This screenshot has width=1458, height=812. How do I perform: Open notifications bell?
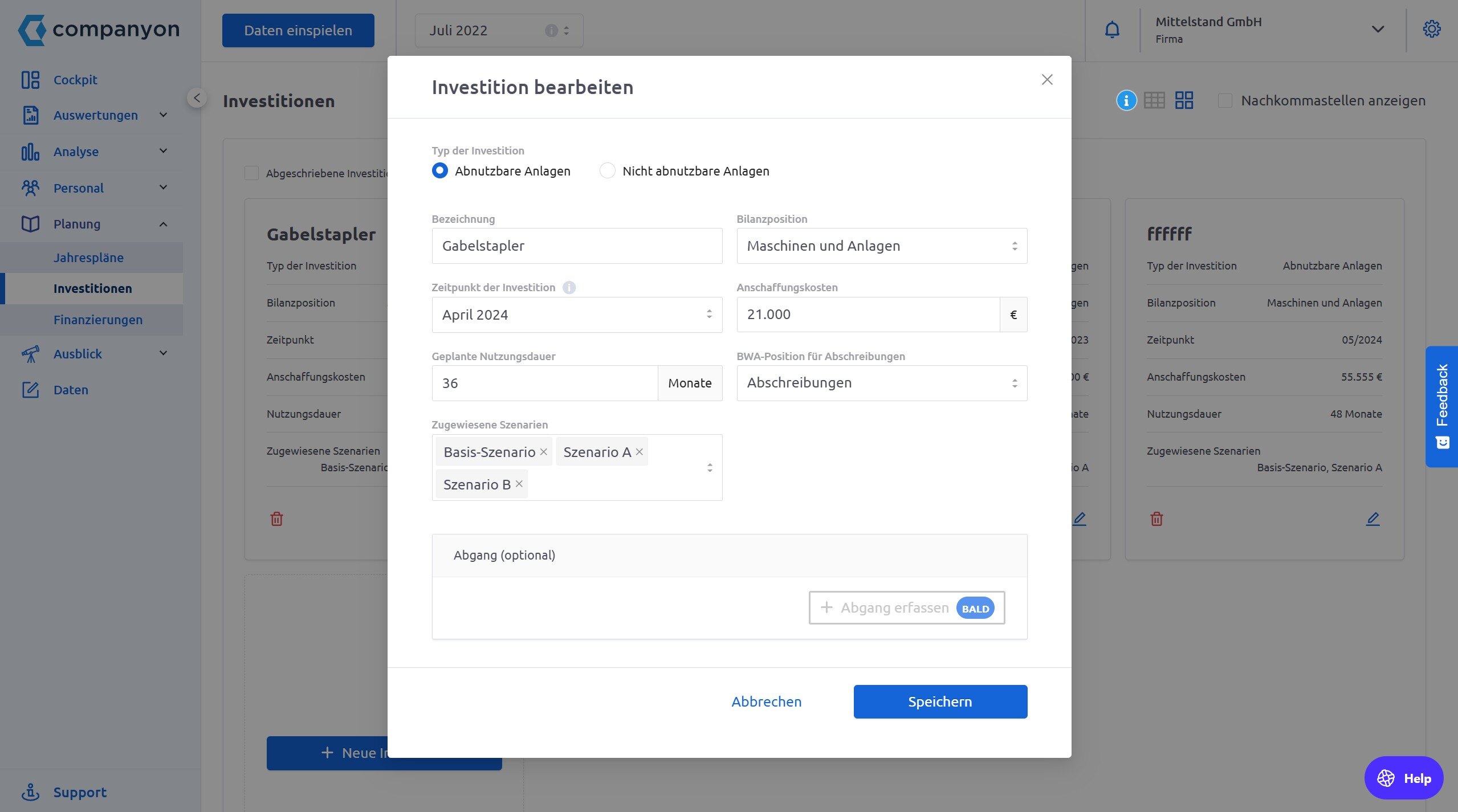[x=1112, y=30]
